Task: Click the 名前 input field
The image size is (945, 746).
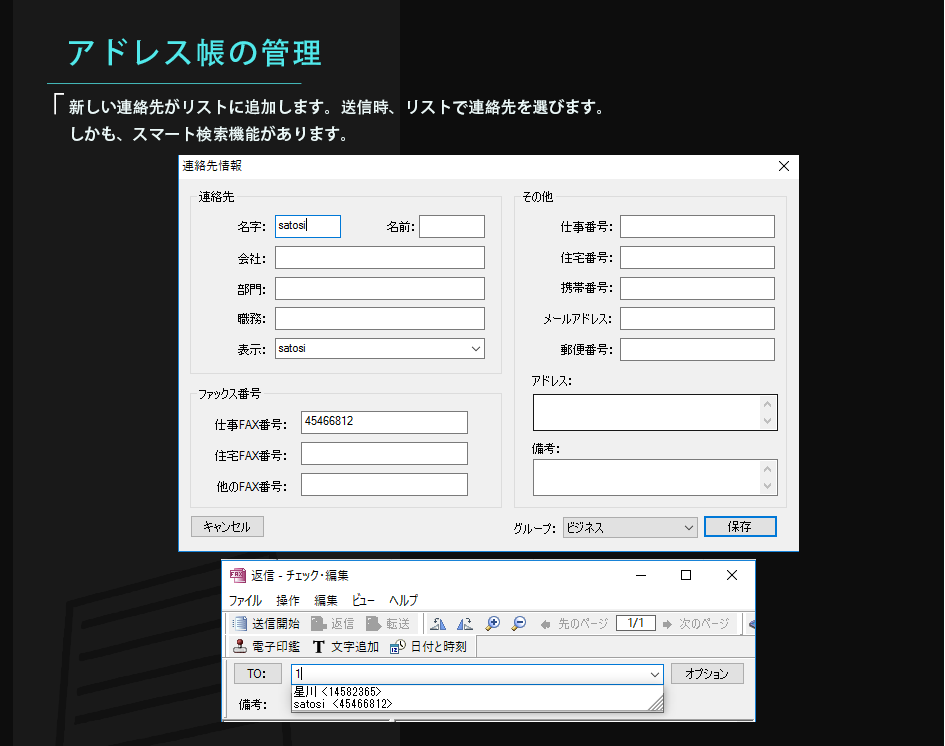Action: pyautogui.click(x=452, y=227)
